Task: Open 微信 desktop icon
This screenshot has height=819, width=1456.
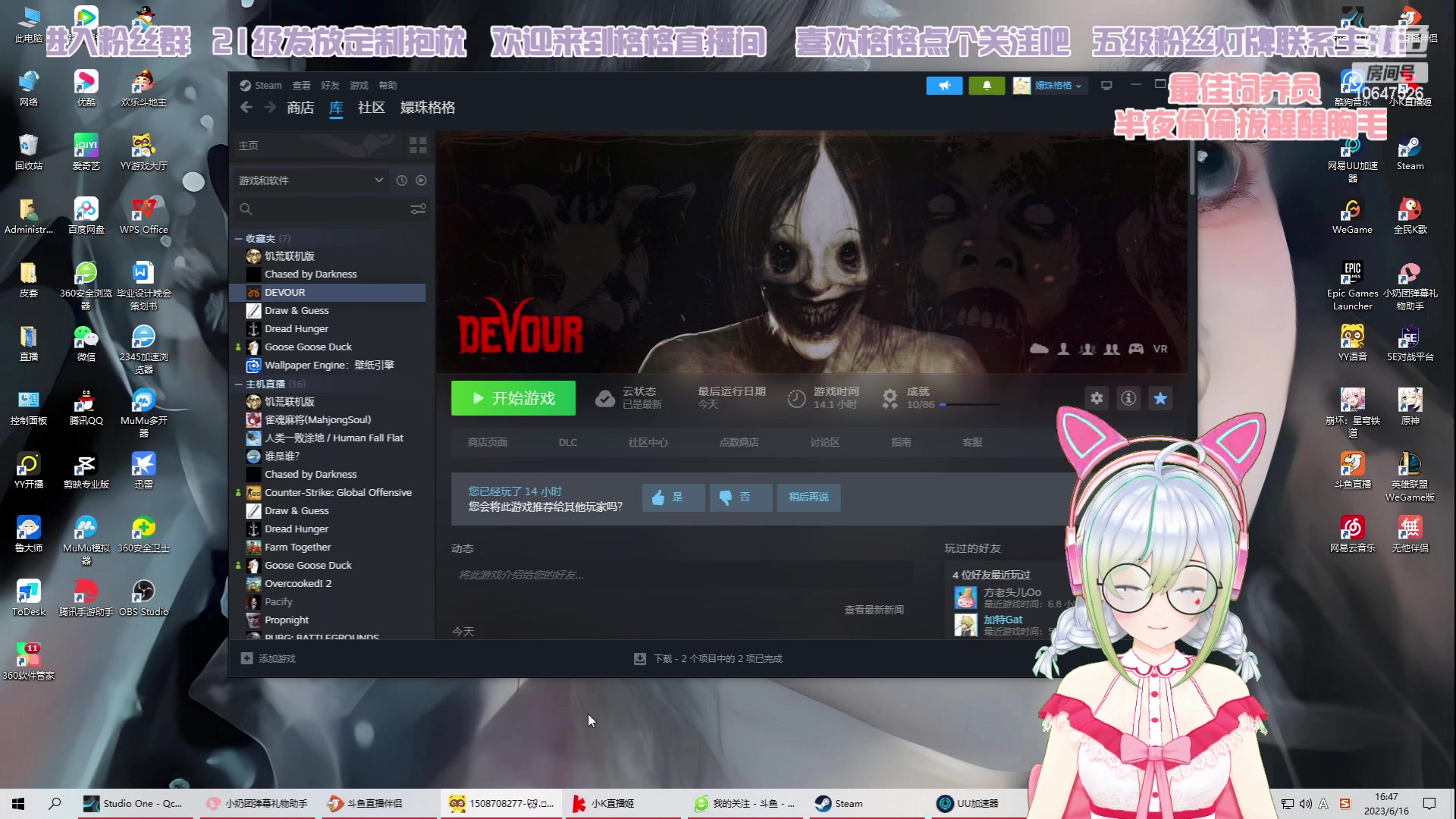Action: pos(86,344)
